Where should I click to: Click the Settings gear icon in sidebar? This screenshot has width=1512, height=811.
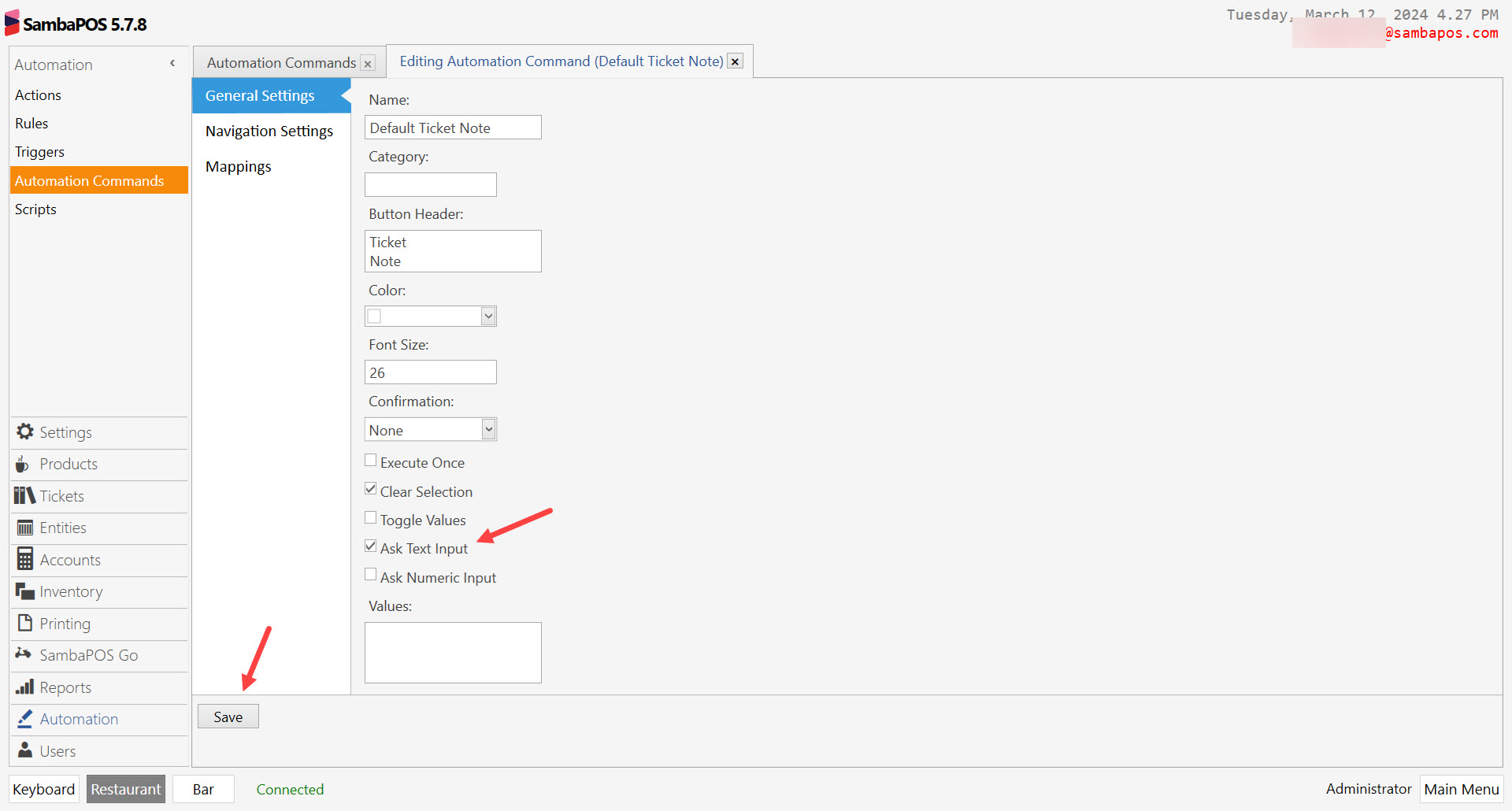click(25, 432)
